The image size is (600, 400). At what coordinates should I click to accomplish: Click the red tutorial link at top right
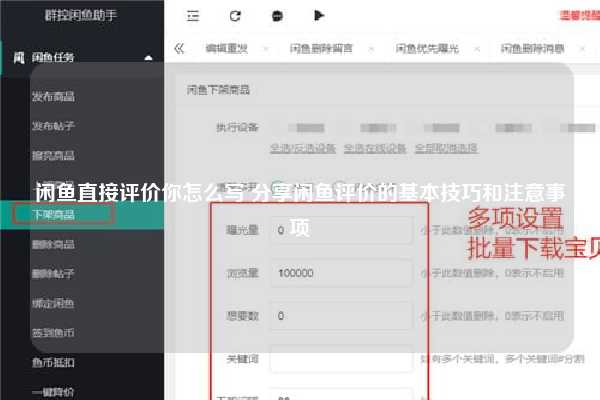[580, 16]
